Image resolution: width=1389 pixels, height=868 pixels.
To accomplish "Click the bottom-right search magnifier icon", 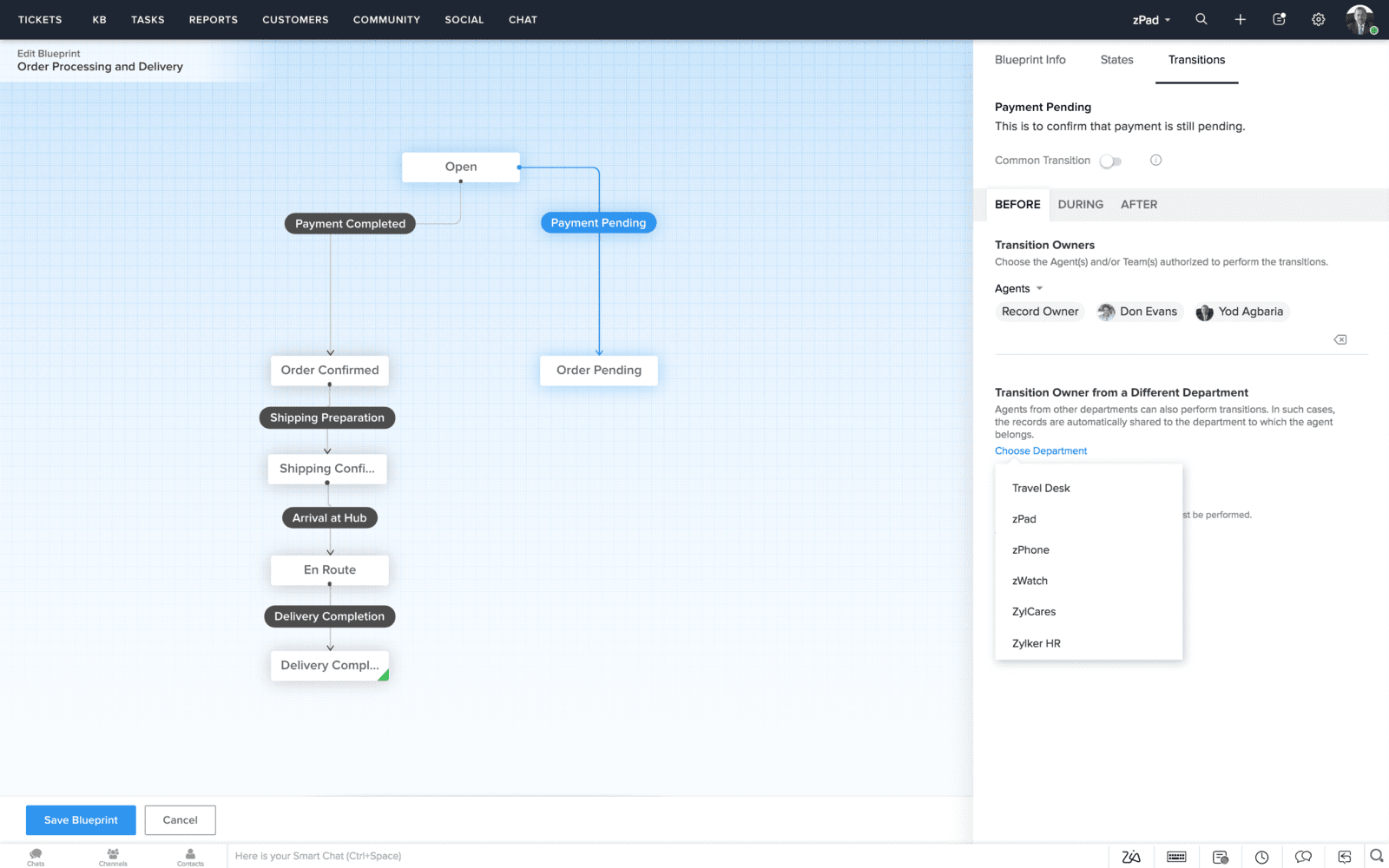I will coord(1377,856).
